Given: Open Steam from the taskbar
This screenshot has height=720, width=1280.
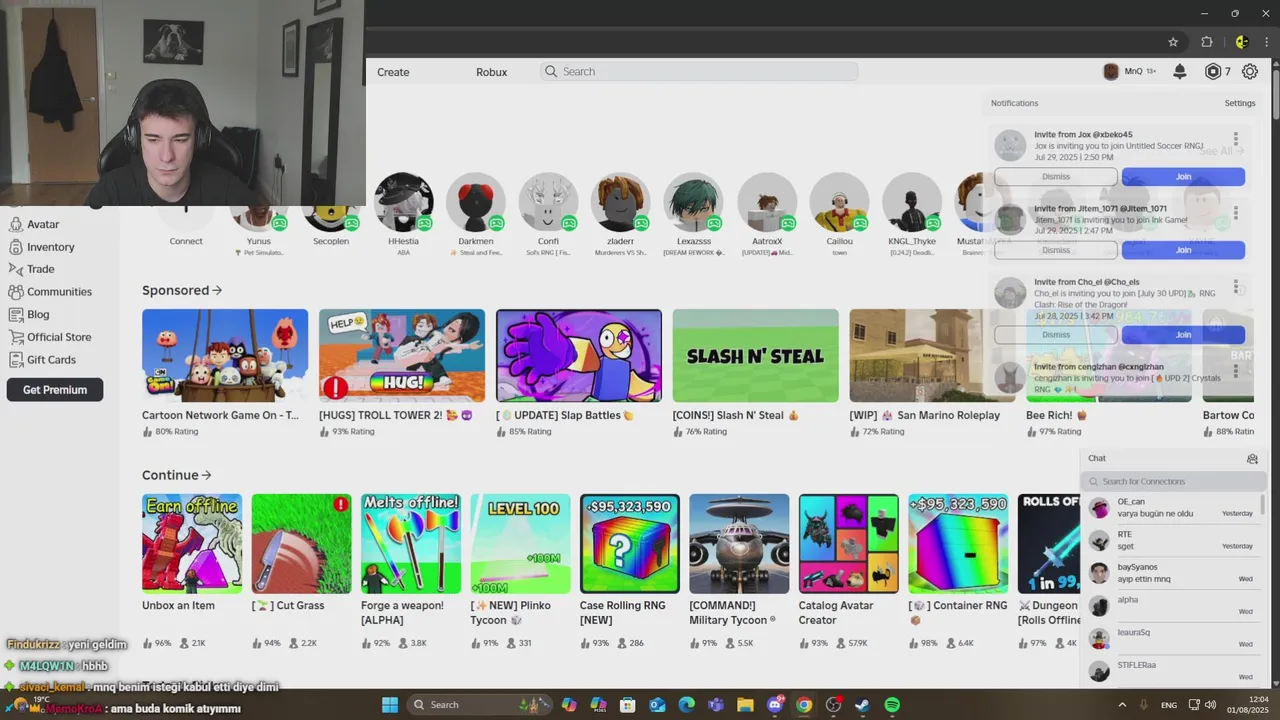Looking at the screenshot, I should click(862, 705).
